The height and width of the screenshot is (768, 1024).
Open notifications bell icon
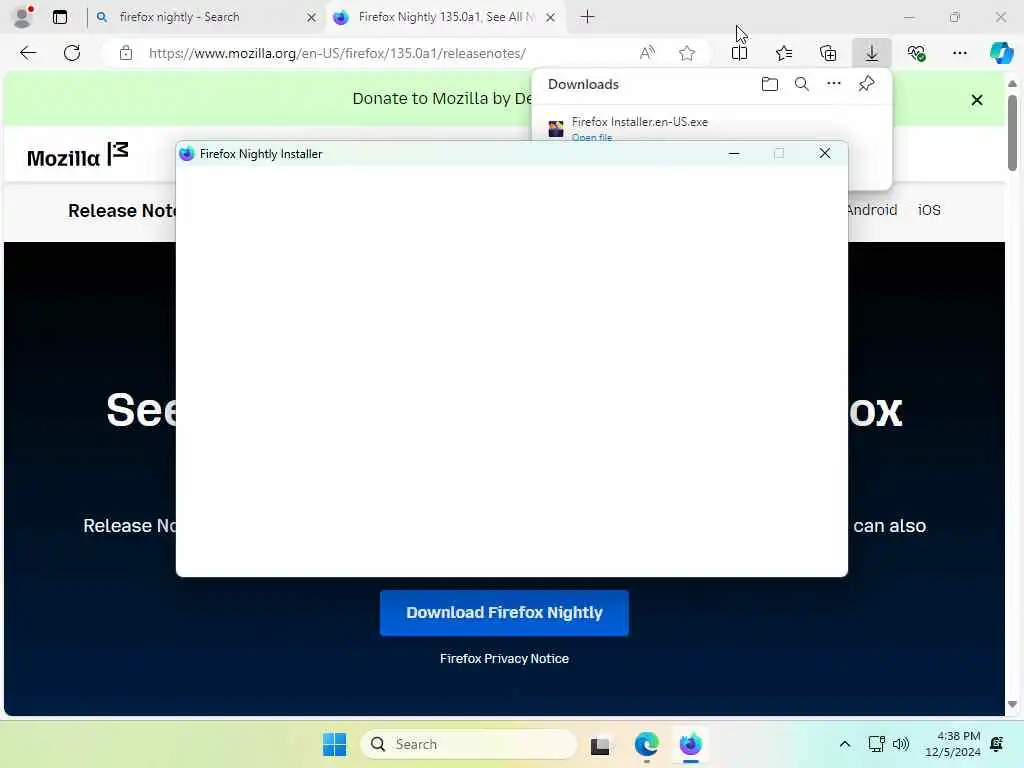coord(997,744)
